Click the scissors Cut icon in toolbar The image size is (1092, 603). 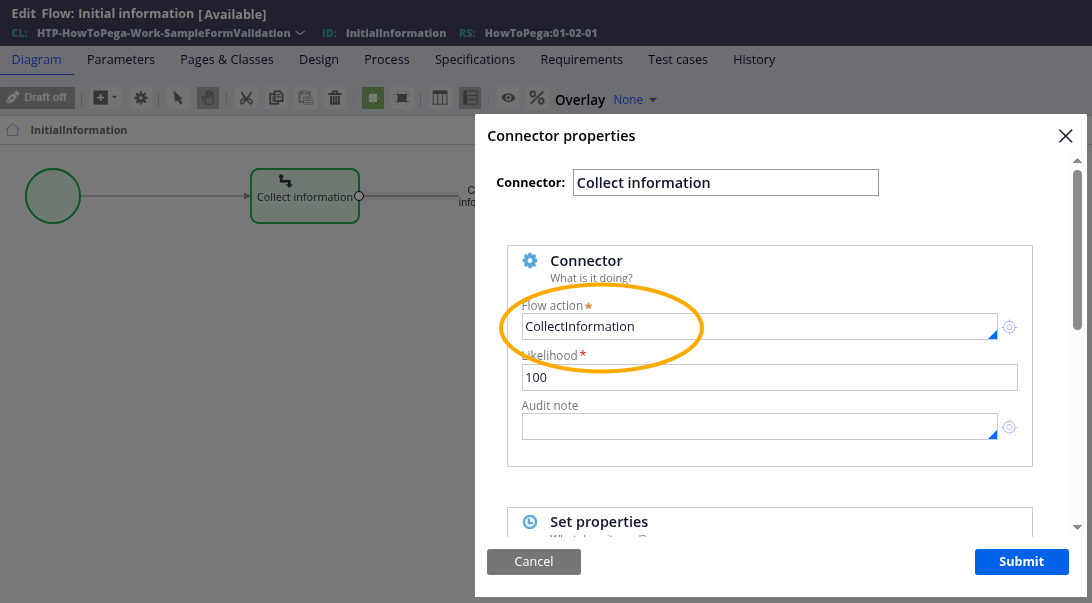[245, 98]
